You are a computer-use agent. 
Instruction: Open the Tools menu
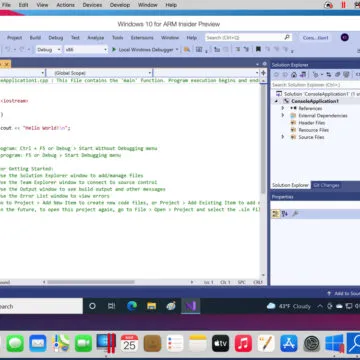(x=117, y=38)
